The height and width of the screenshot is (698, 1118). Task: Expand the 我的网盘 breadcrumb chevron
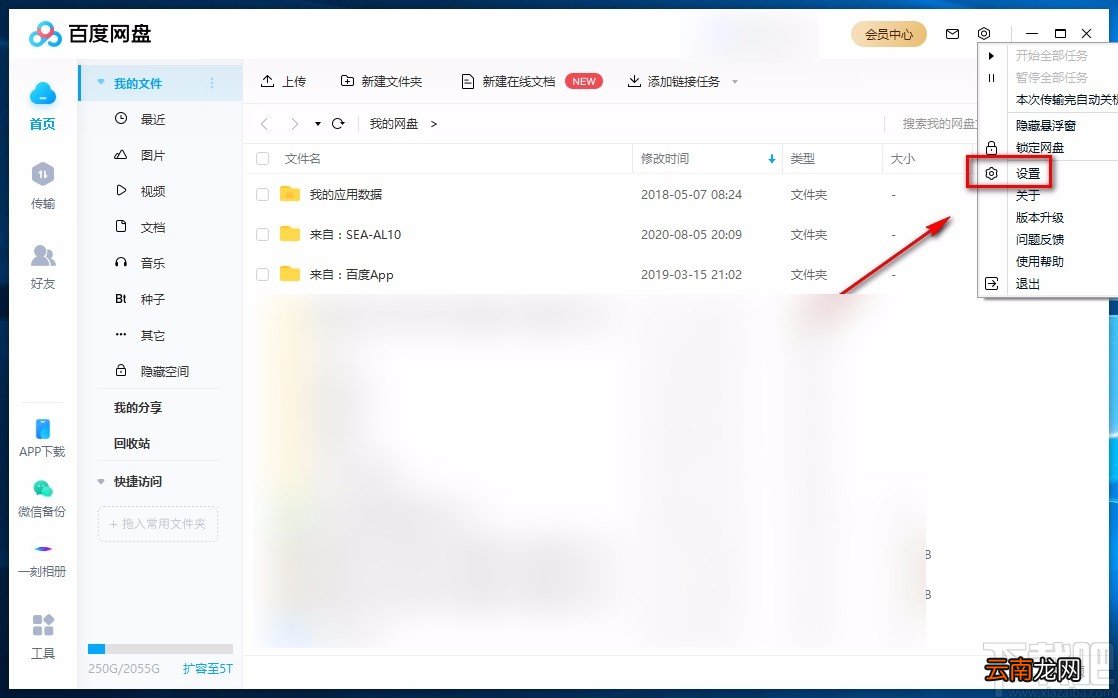(434, 124)
